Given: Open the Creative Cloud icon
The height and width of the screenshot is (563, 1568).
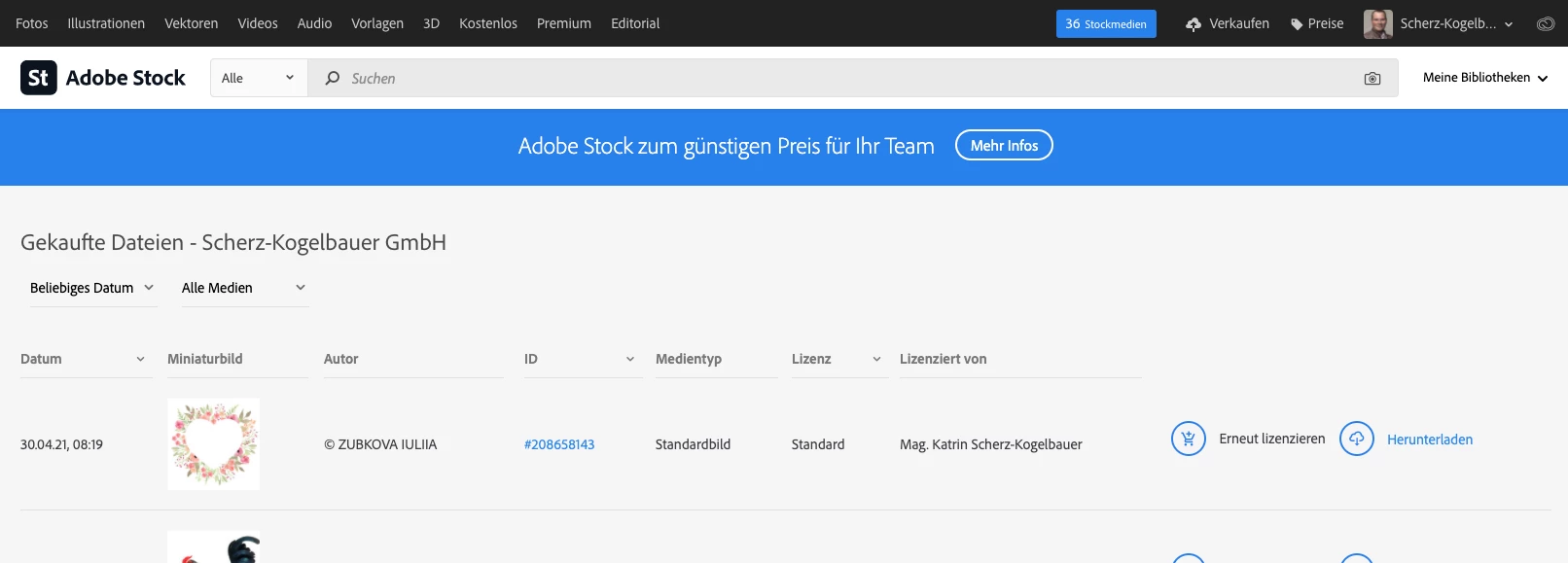Looking at the screenshot, I should (1546, 24).
